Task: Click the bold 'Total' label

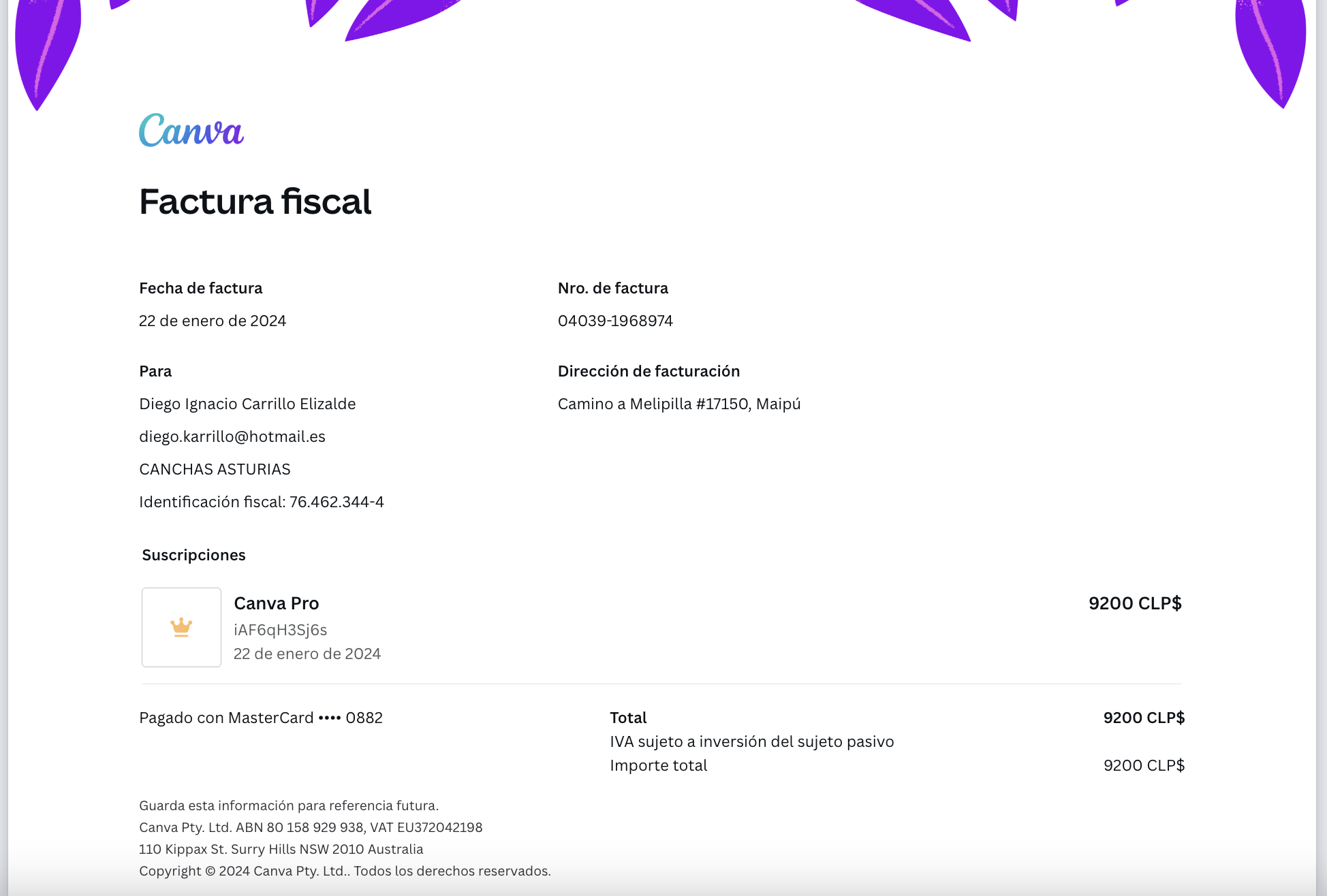Action: click(x=628, y=718)
